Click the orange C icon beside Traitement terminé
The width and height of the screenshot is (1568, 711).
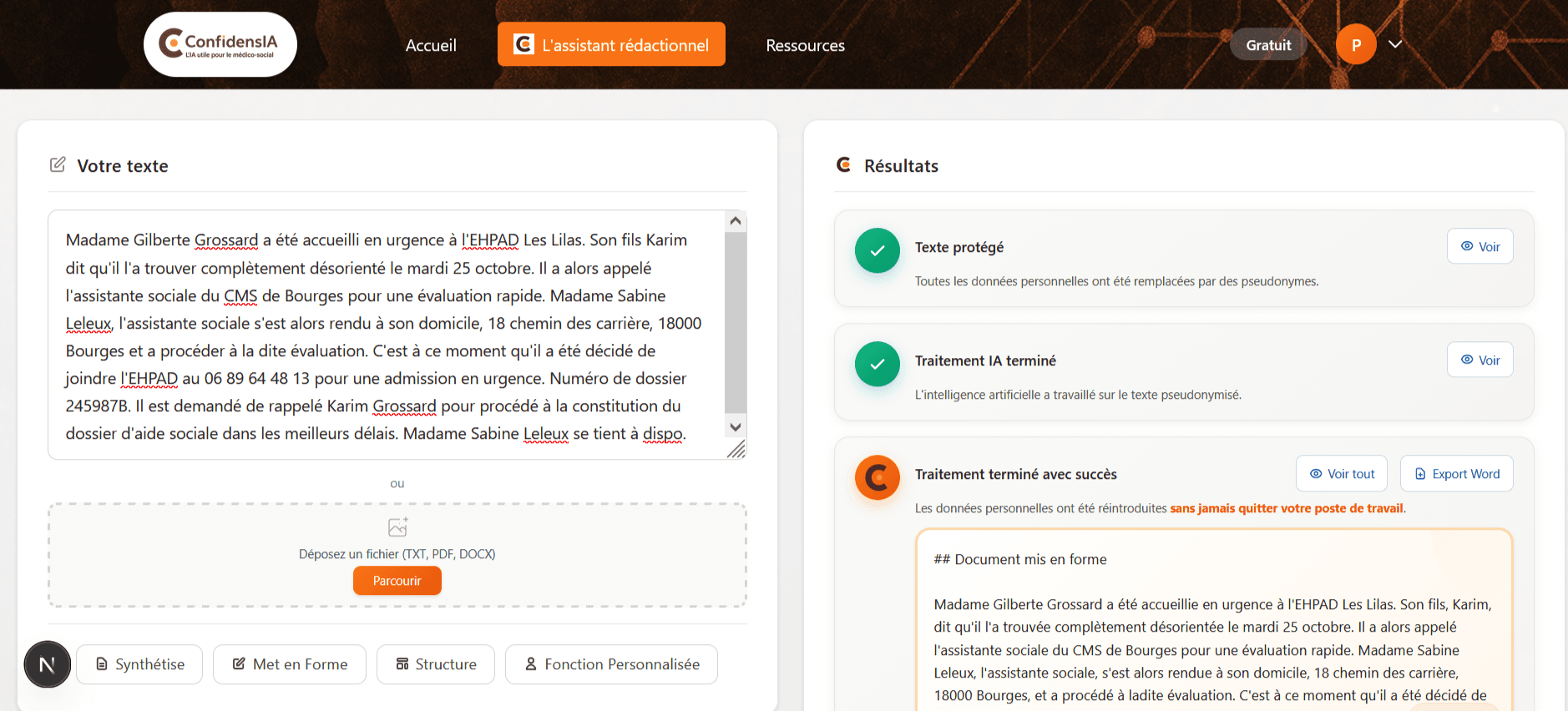pyautogui.click(x=877, y=477)
